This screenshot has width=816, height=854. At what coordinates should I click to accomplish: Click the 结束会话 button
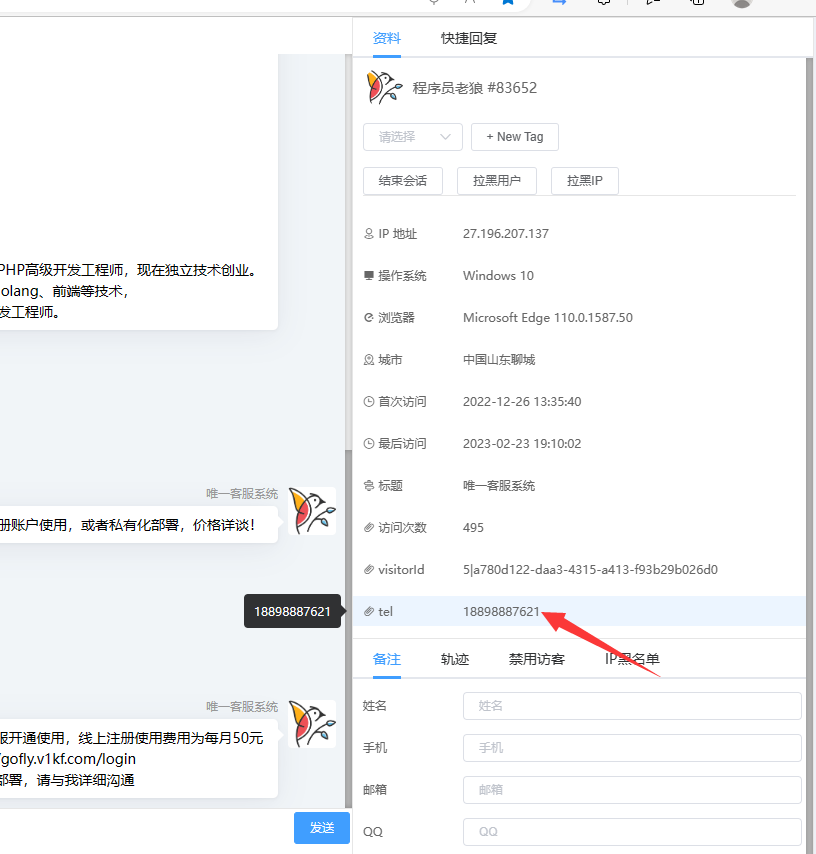click(x=402, y=180)
